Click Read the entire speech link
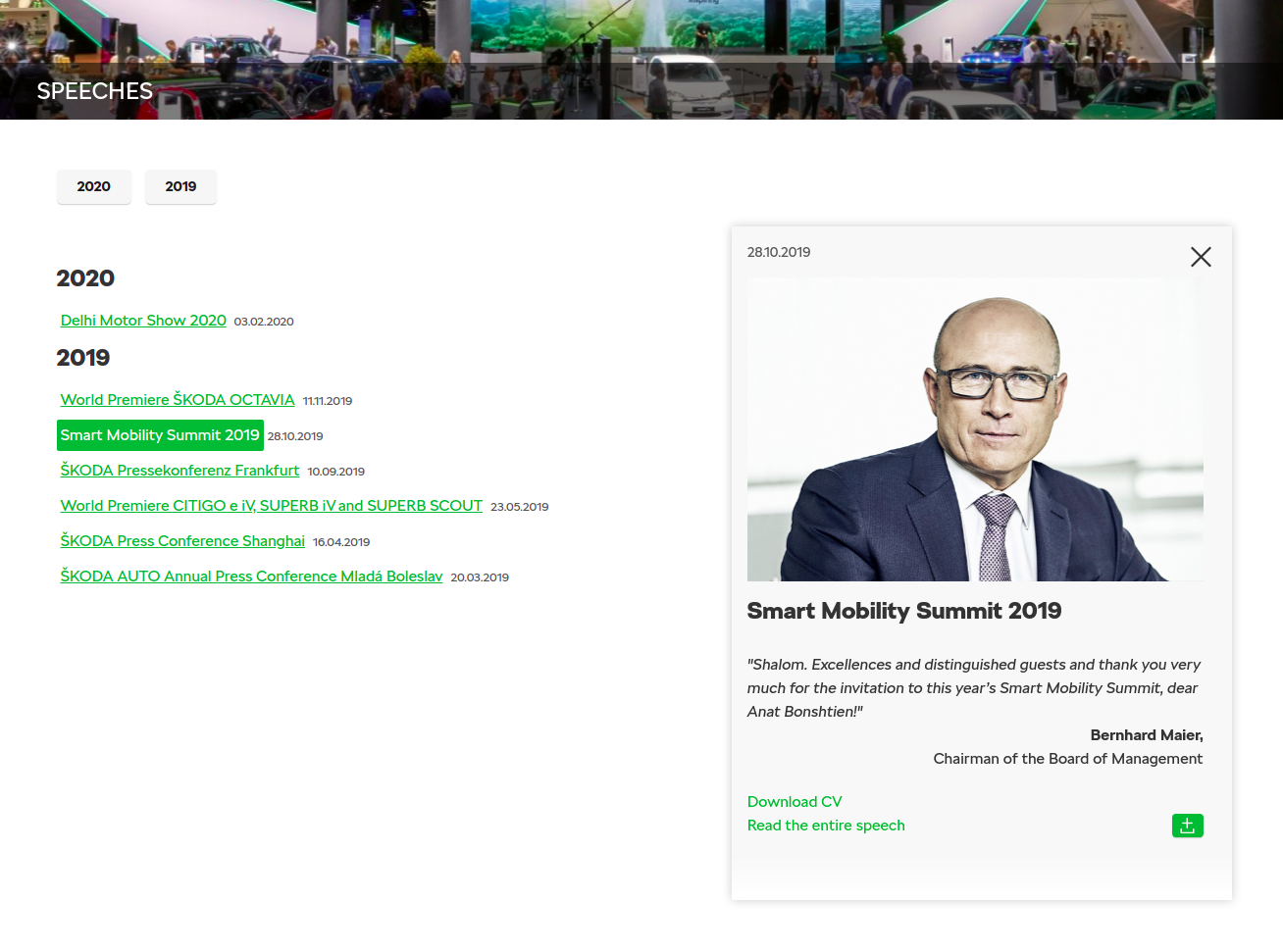 [826, 826]
